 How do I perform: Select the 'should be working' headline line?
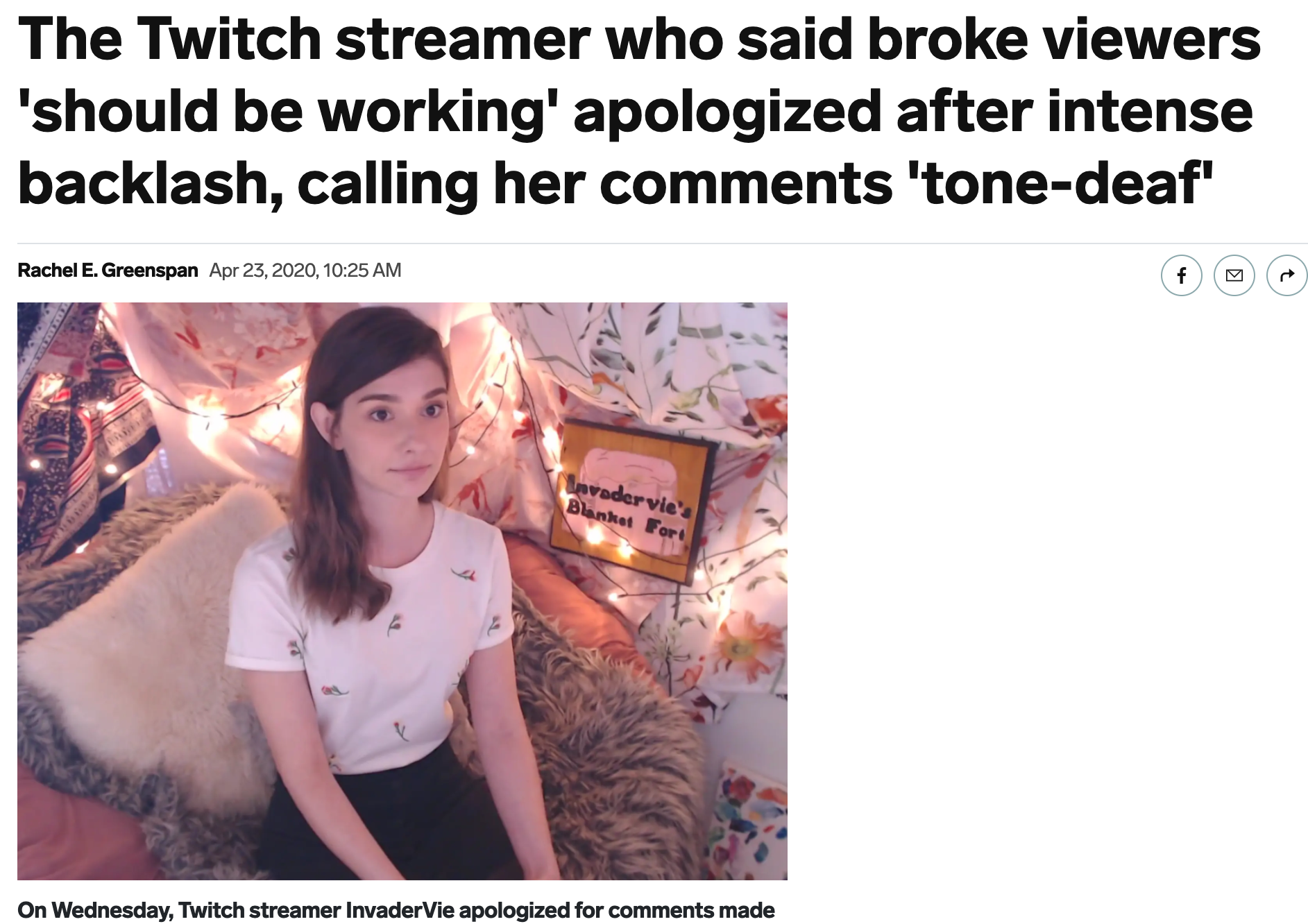(635, 112)
